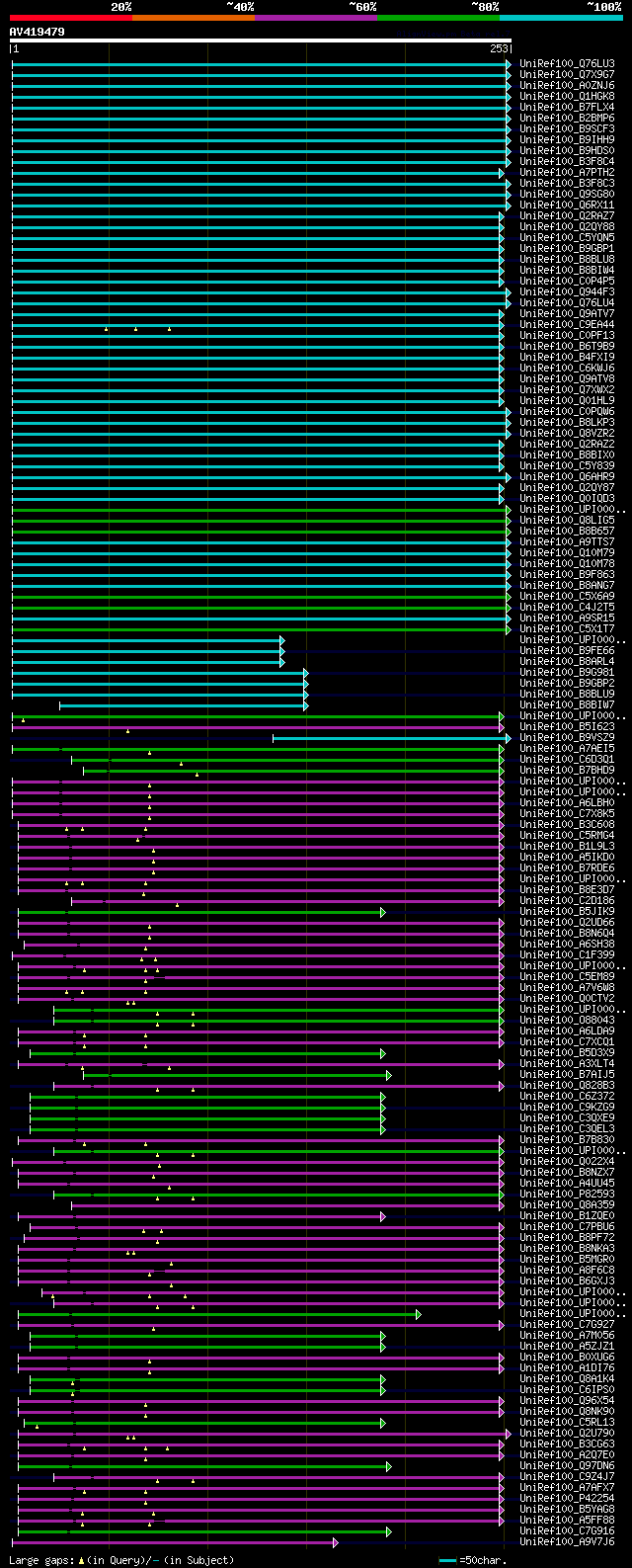Select hit label UniRef100_Q9SG80
This screenshot has width=632, height=1568.
567,195
